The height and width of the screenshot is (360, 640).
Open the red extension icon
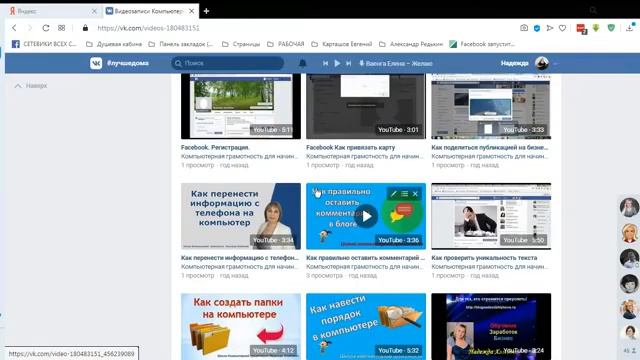pos(581,28)
